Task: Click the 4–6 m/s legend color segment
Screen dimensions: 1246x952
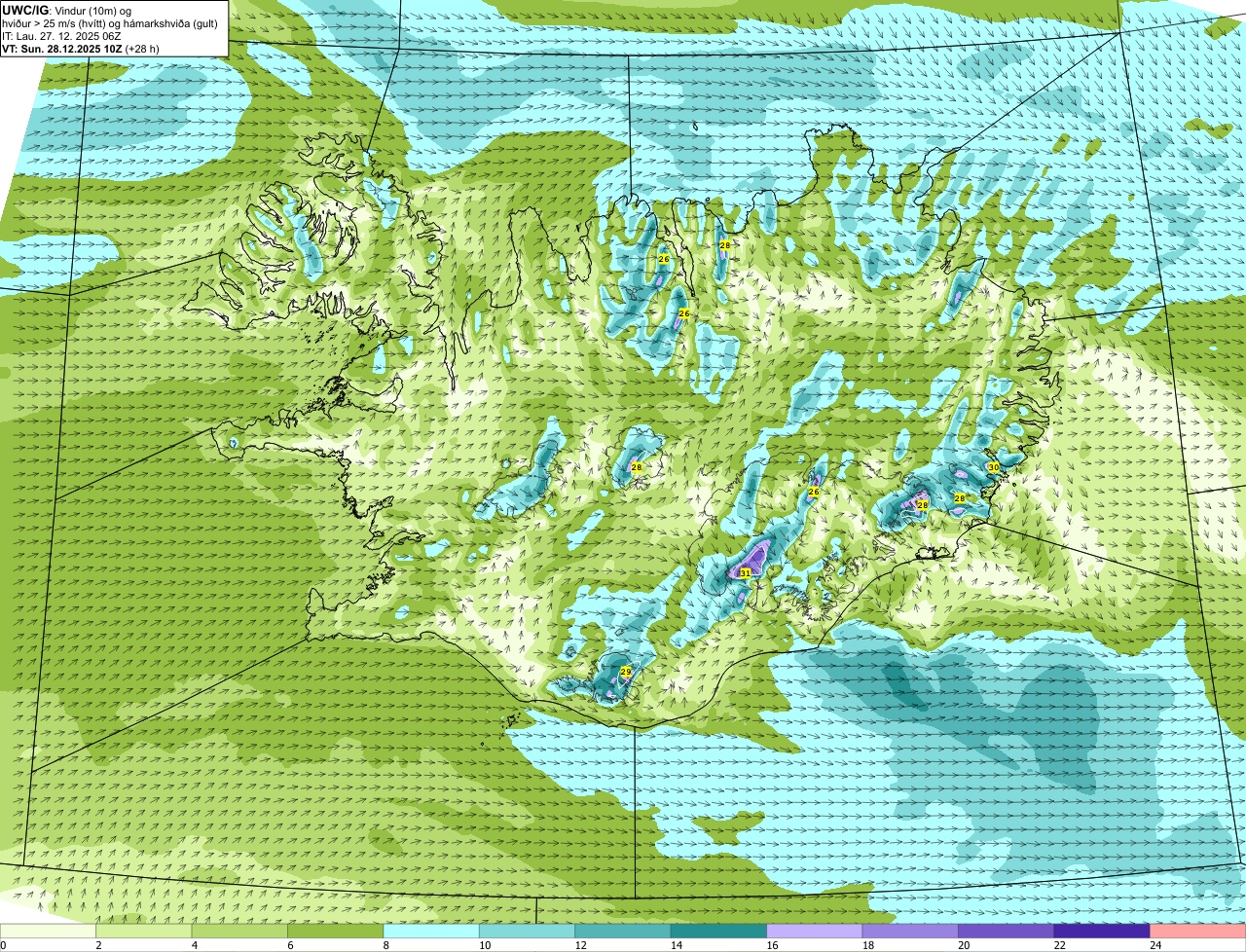Action: (240, 932)
